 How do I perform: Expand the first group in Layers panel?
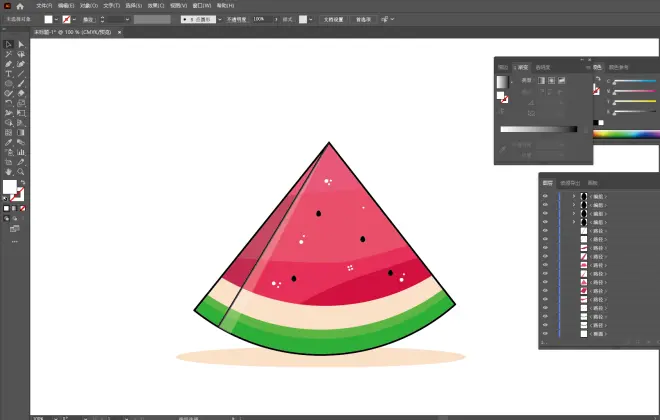point(574,196)
